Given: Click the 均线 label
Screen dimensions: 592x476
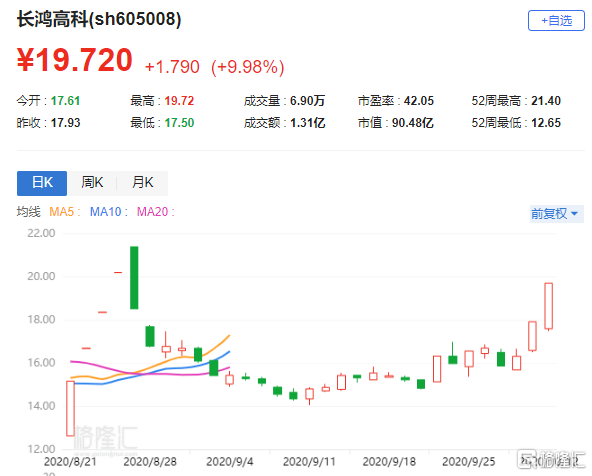Looking at the screenshot, I should click(28, 212).
